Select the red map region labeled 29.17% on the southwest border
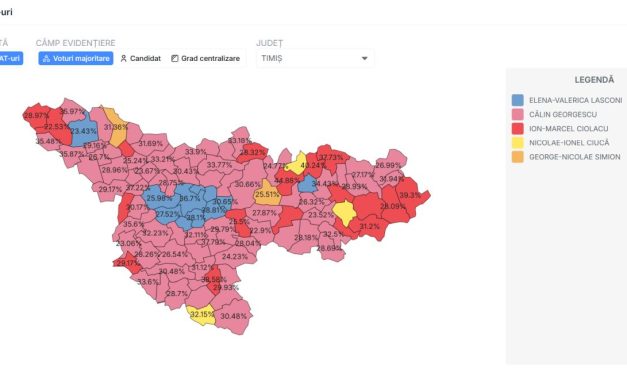The image size is (627, 376). pyautogui.click(x=128, y=263)
